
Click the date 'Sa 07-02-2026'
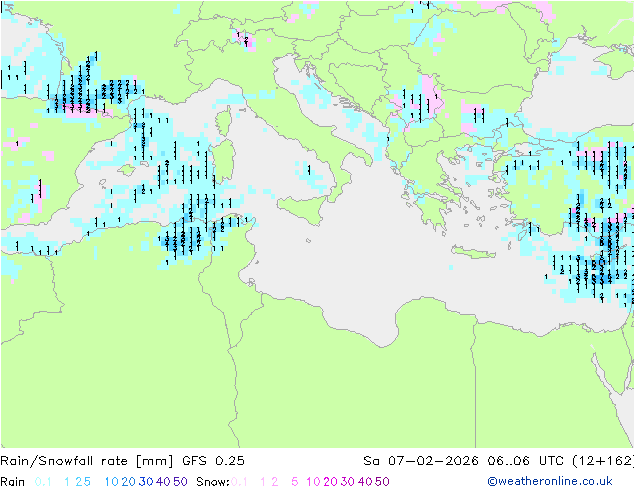421,461
